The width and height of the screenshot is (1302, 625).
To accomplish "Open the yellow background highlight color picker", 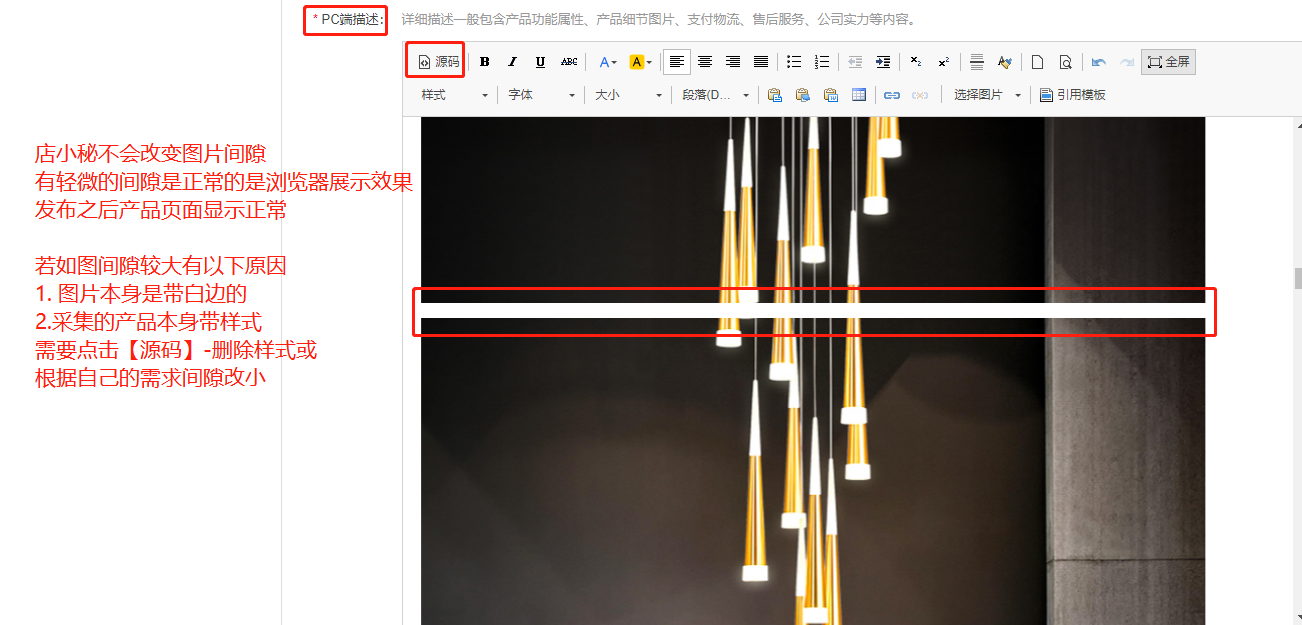I will pyautogui.click(x=640, y=62).
